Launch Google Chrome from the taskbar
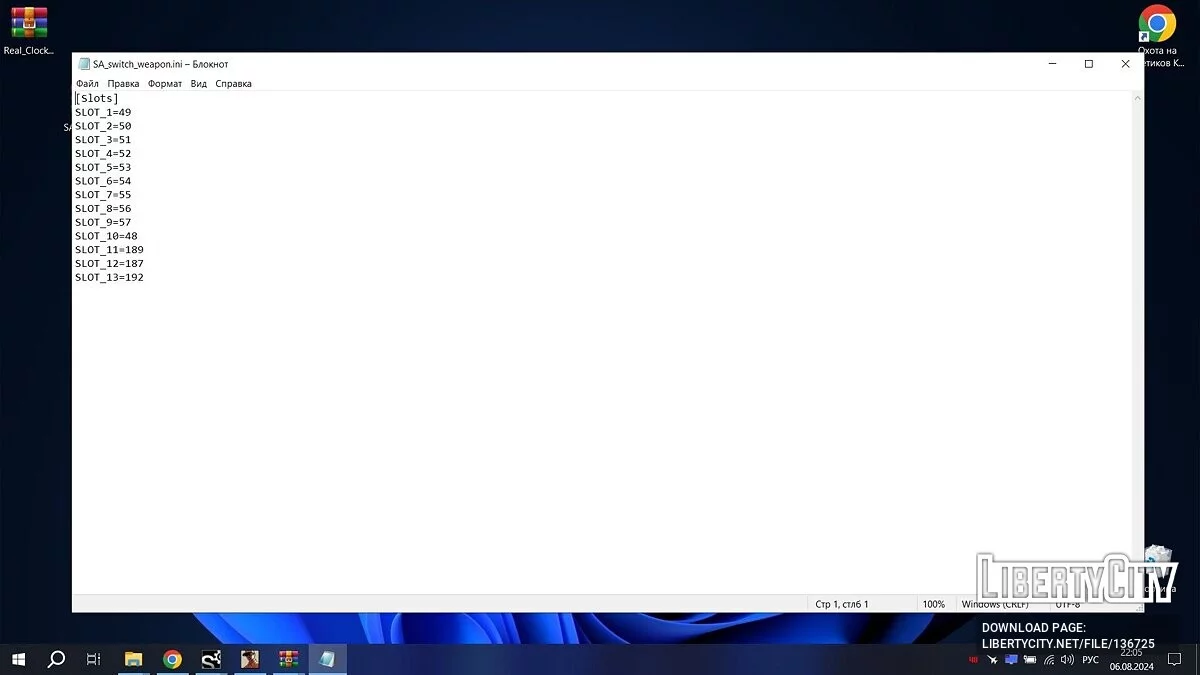Image resolution: width=1200 pixels, height=675 pixels. click(x=172, y=659)
